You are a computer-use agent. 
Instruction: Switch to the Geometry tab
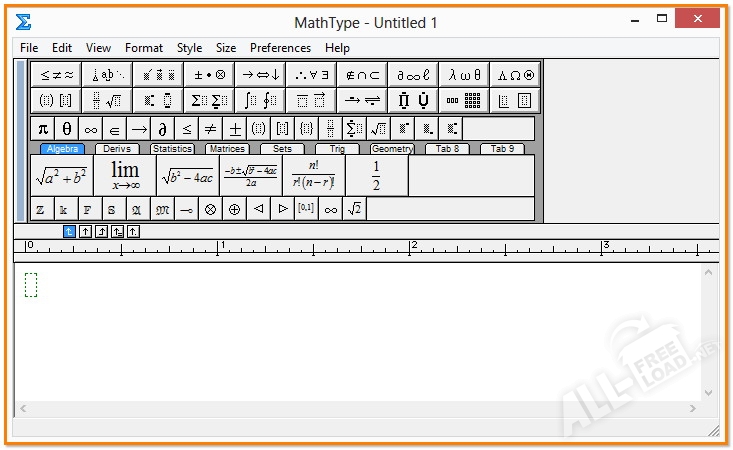(x=392, y=149)
